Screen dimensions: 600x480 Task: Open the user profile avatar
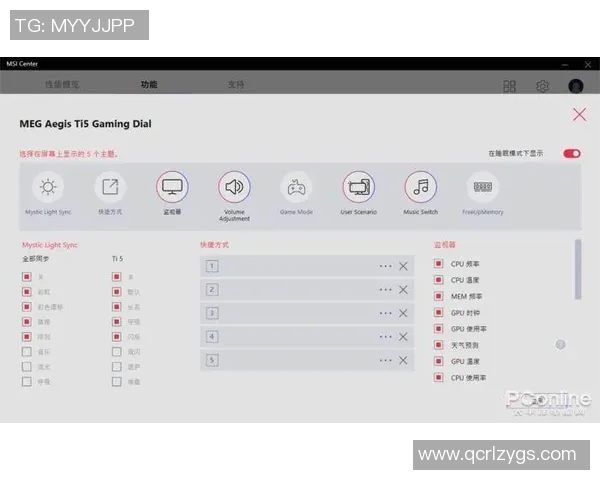[576, 86]
